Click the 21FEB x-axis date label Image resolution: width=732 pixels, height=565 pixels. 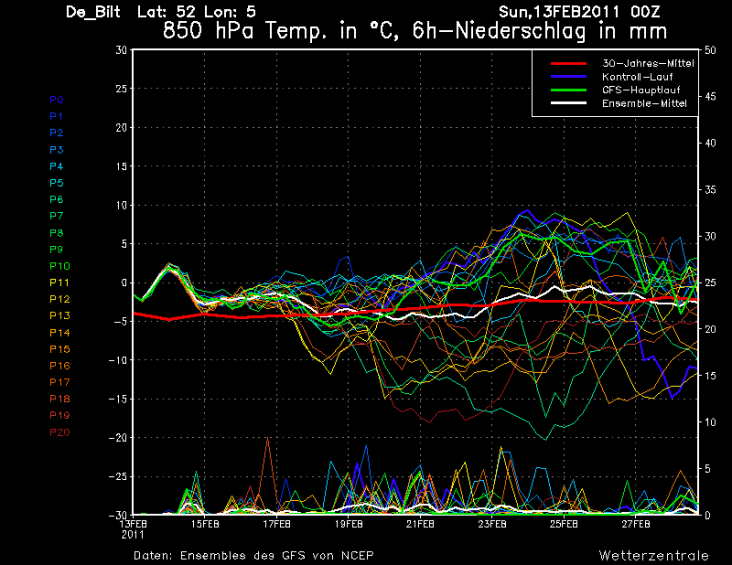[x=420, y=524]
